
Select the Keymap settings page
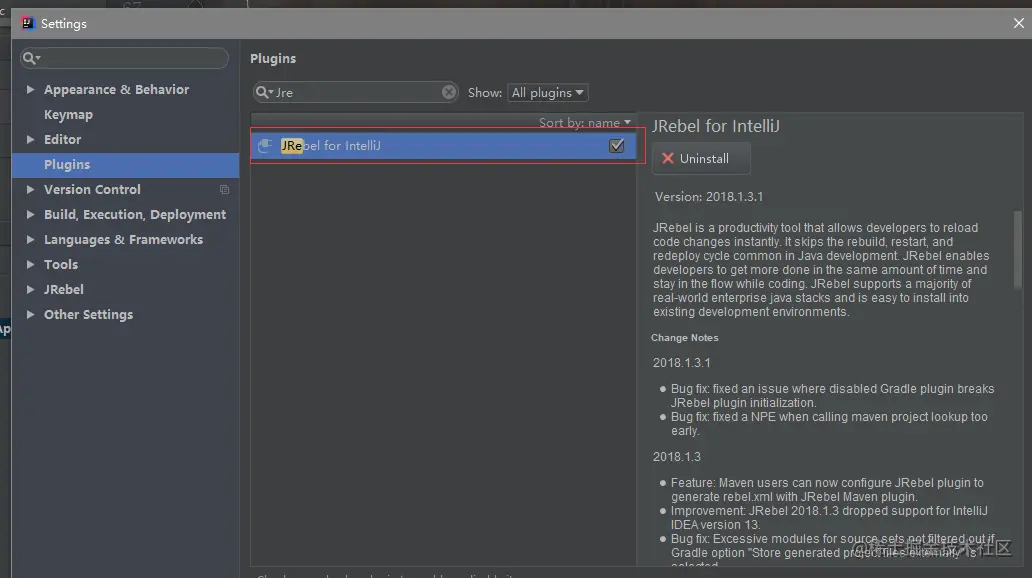(x=68, y=115)
